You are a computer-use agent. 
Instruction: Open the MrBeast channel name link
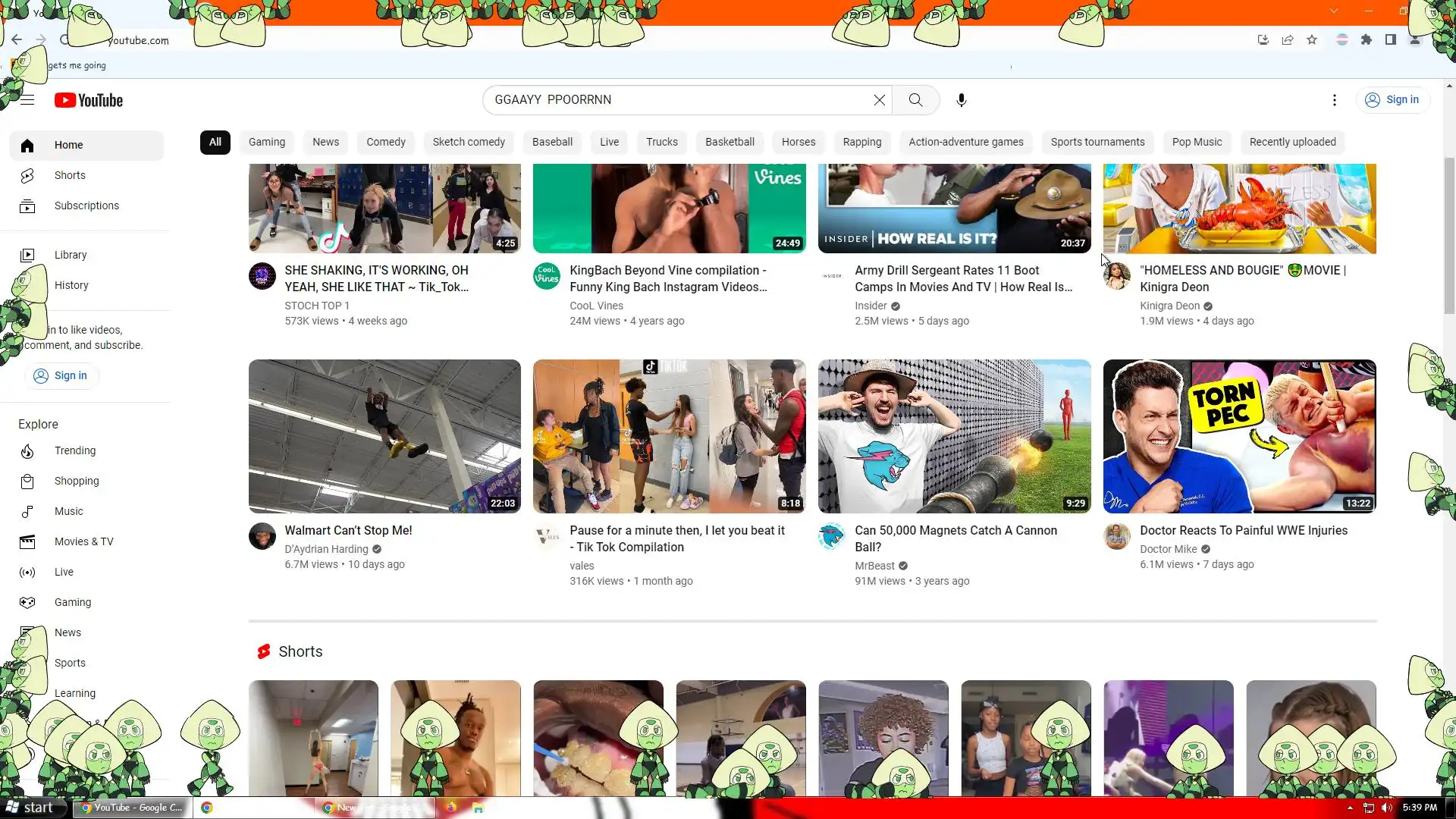[874, 566]
